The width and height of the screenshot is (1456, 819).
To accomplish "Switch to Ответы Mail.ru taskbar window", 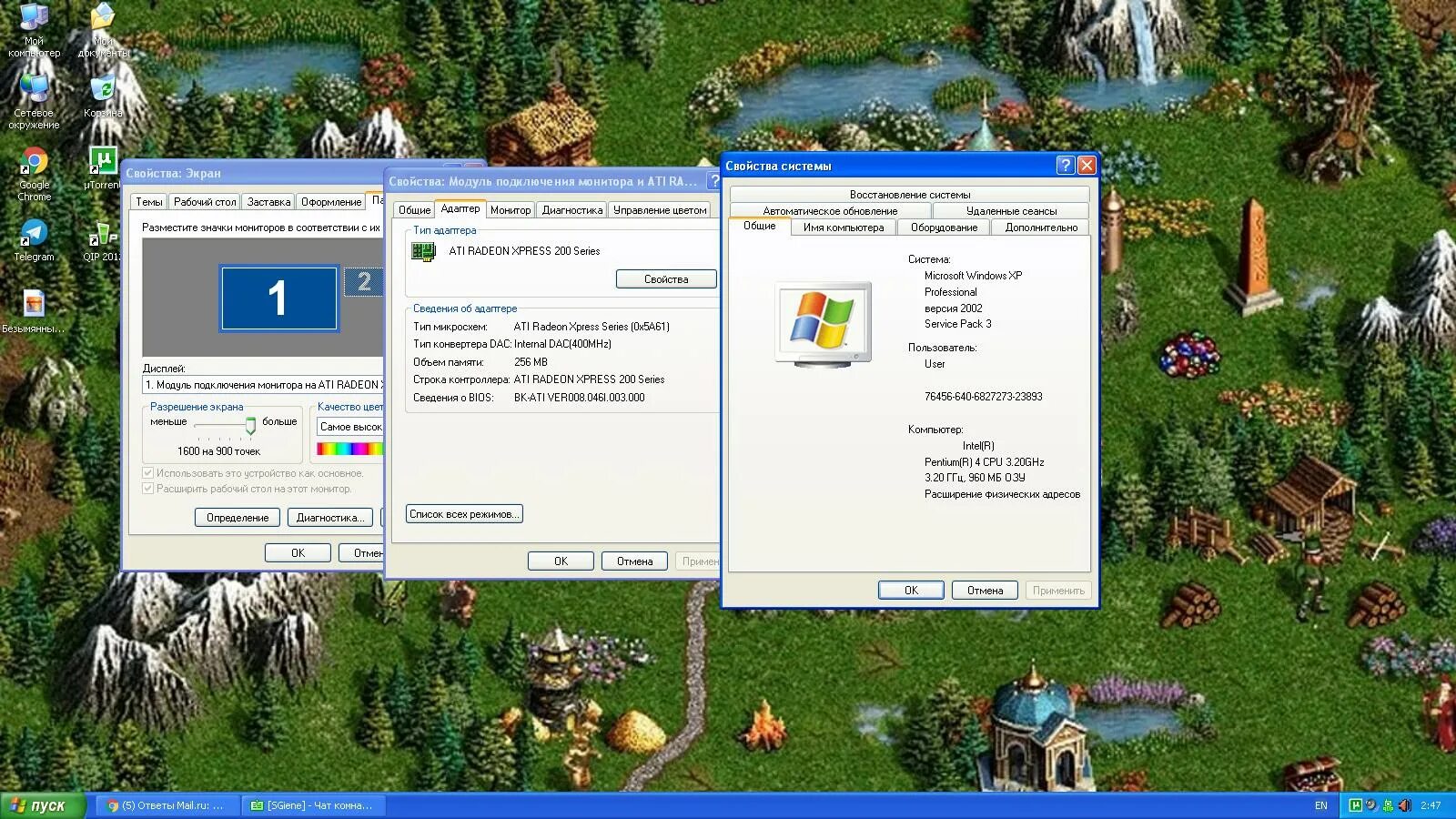I will (x=167, y=805).
